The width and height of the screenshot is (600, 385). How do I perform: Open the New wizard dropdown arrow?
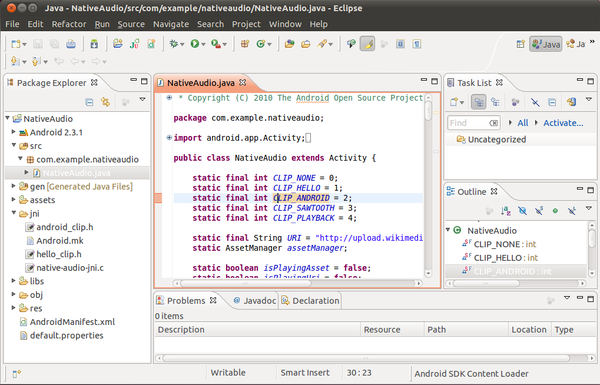tap(24, 44)
